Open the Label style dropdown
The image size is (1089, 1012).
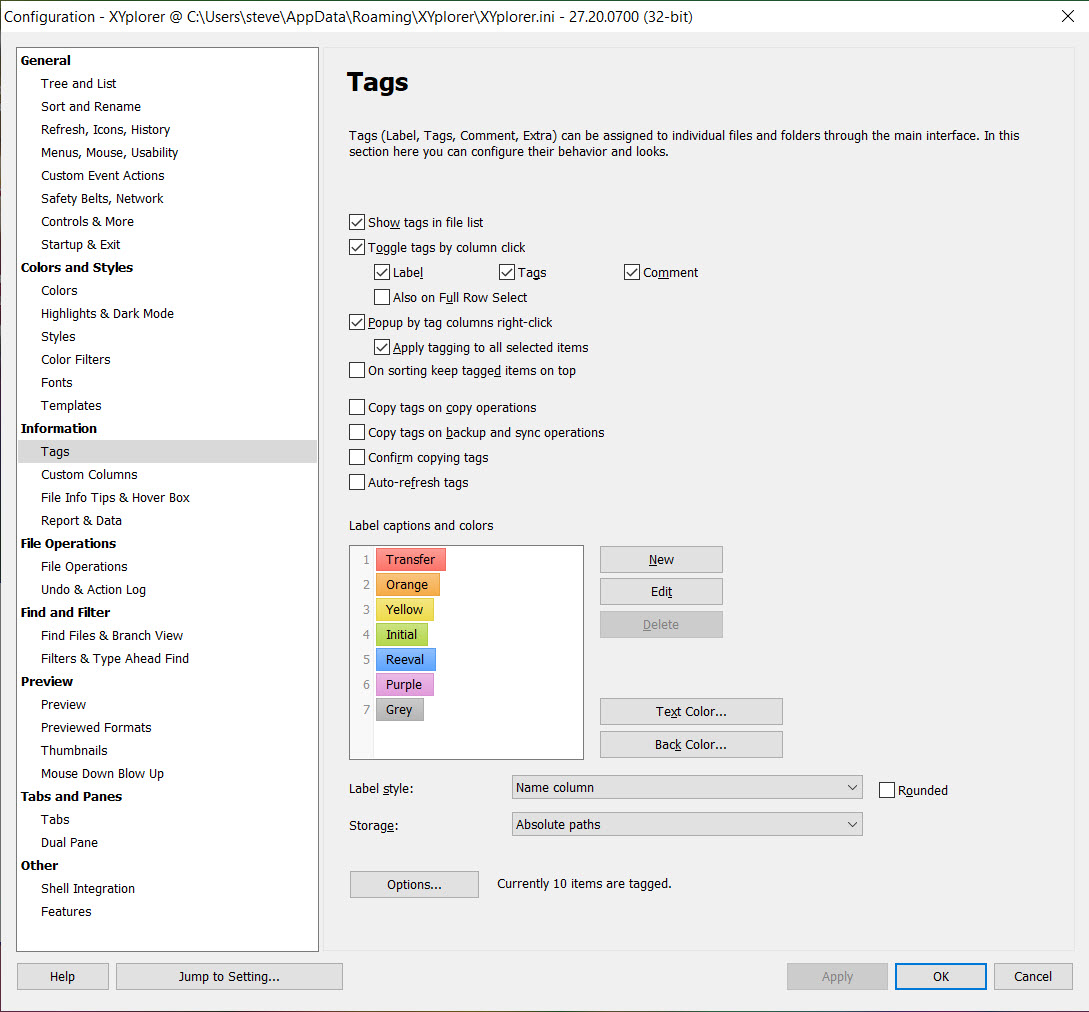click(686, 788)
